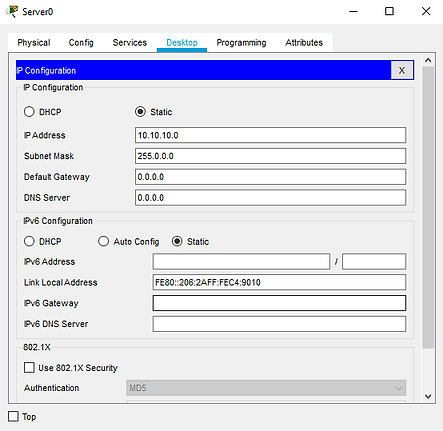
Task: Click the Default Gateway field
Action: tap(270, 177)
